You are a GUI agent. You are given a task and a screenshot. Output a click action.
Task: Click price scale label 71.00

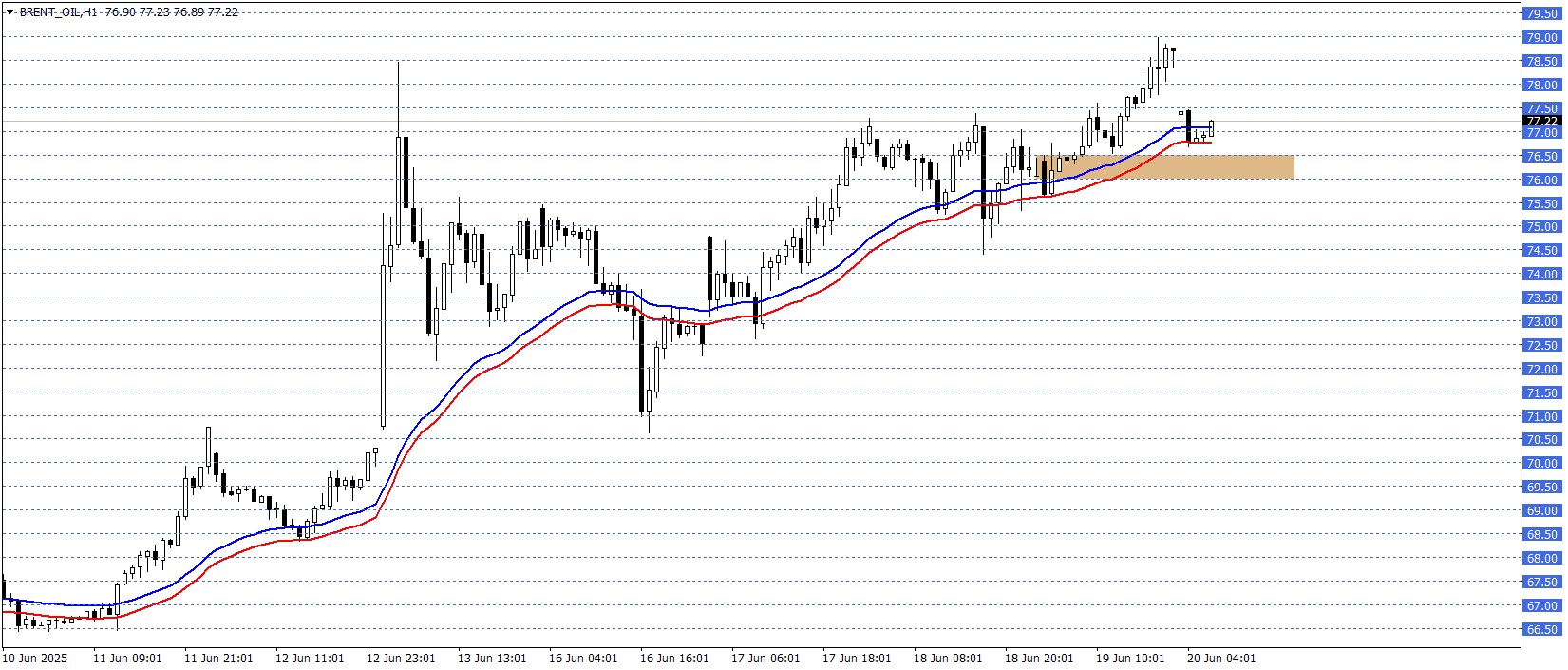(1541, 417)
